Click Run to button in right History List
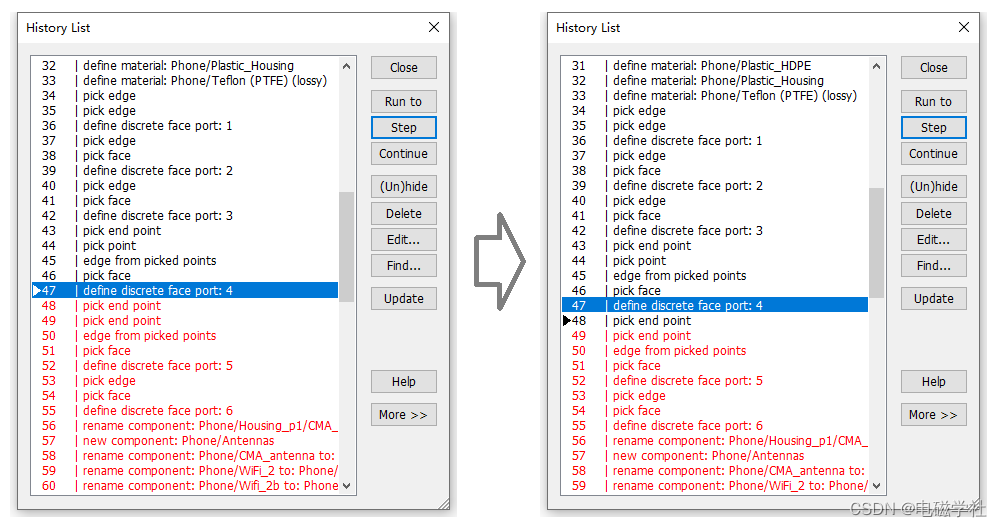The width and height of the screenshot is (1002, 527). (x=934, y=102)
